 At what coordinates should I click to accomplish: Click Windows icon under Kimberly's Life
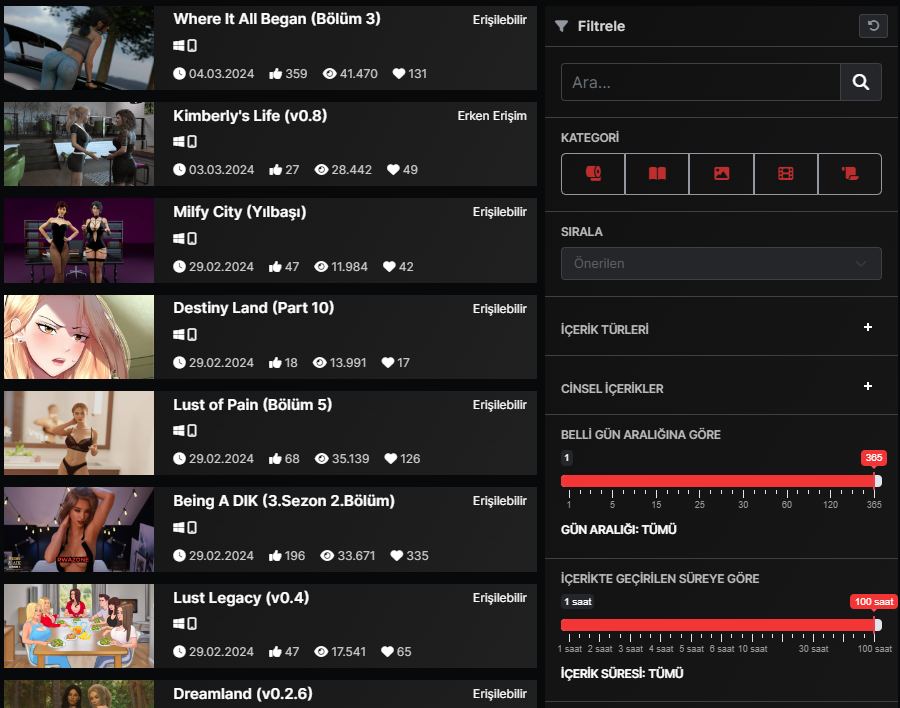(179, 141)
